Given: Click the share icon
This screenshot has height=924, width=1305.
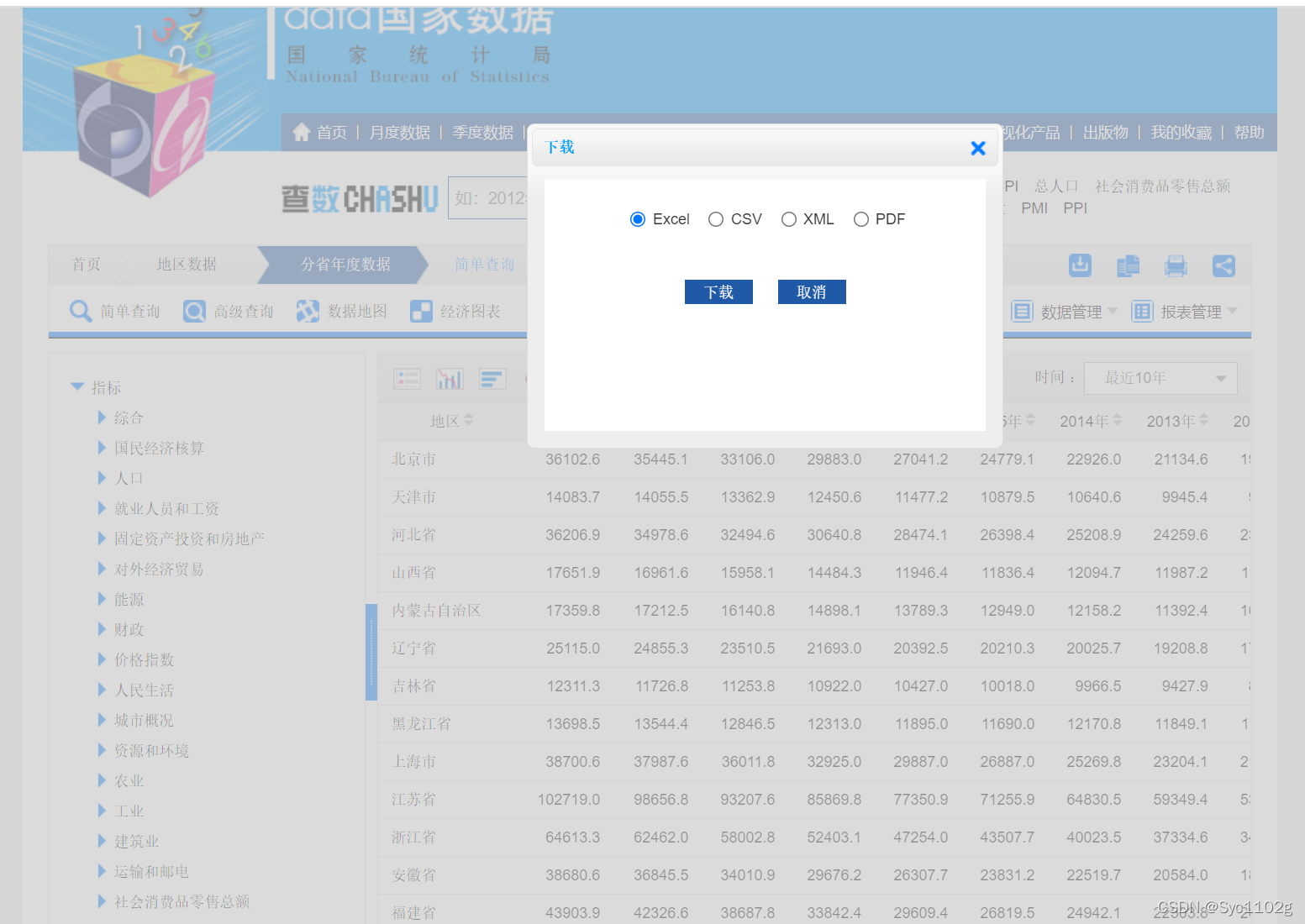Looking at the screenshot, I should pos(1223,265).
